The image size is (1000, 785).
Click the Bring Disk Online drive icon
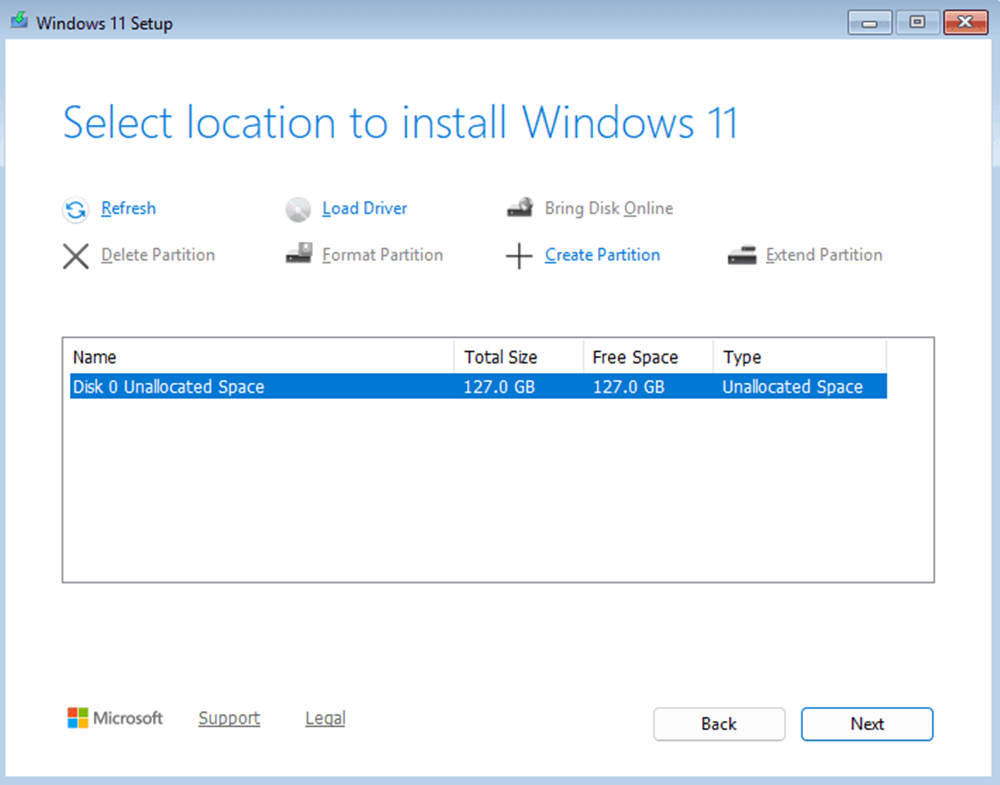[519, 209]
